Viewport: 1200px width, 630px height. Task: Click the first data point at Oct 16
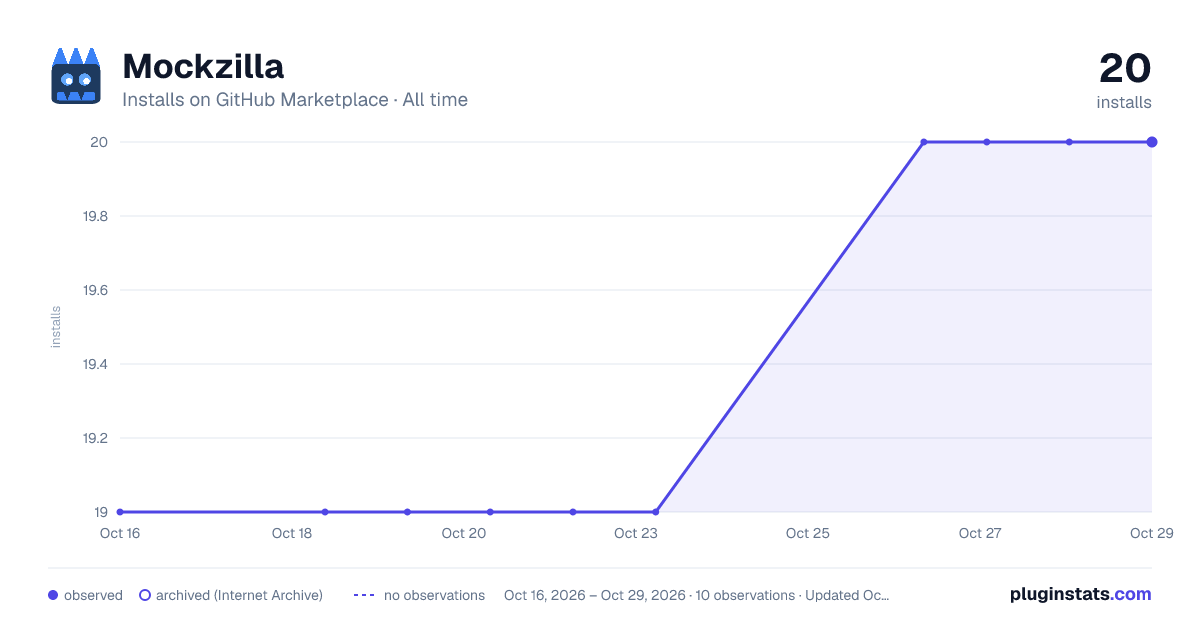point(120,512)
